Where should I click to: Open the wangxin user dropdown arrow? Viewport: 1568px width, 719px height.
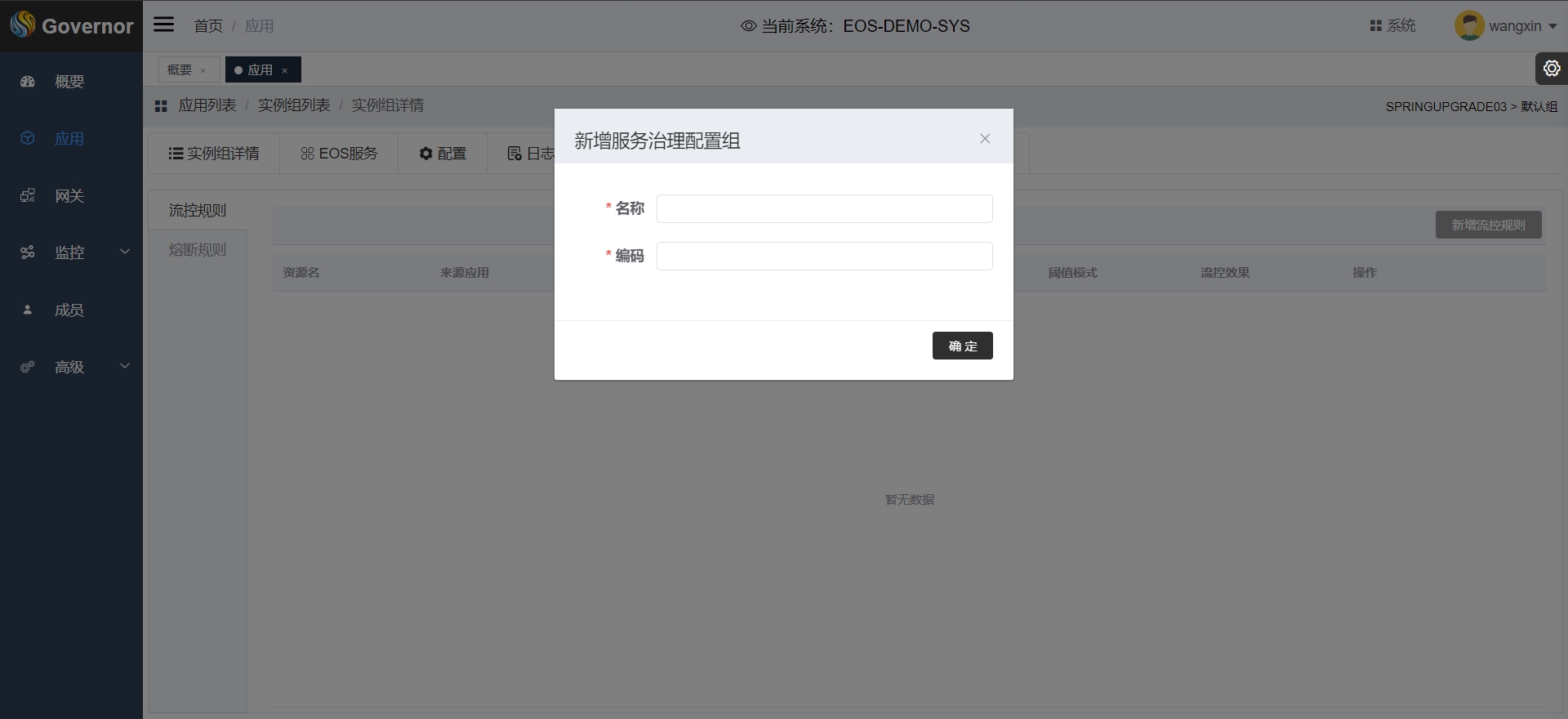pyautogui.click(x=1552, y=26)
